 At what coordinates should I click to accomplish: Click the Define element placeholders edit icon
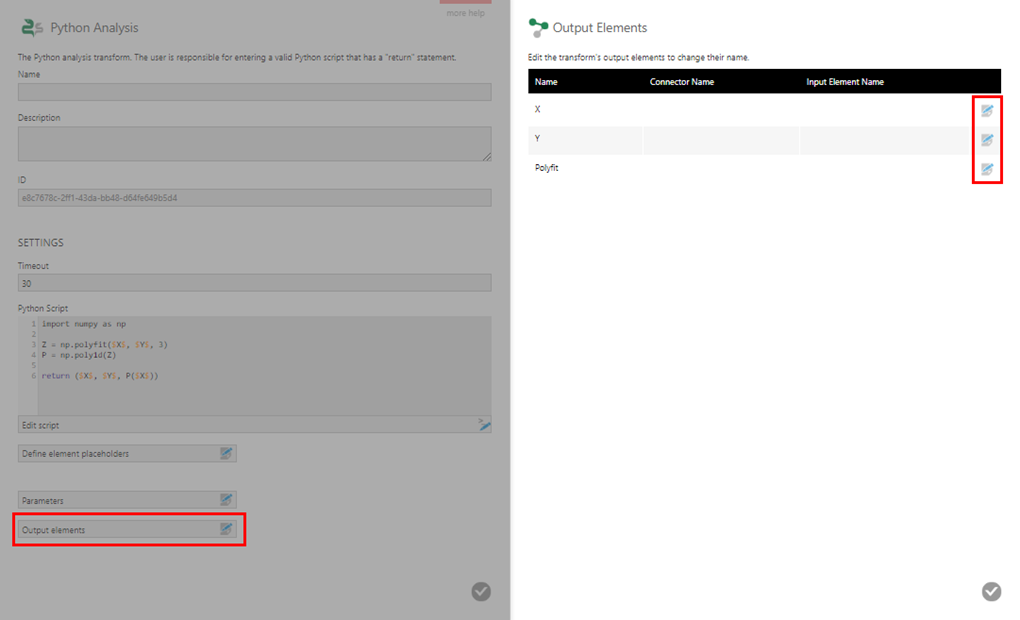pyautogui.click(x=227, y=453)
